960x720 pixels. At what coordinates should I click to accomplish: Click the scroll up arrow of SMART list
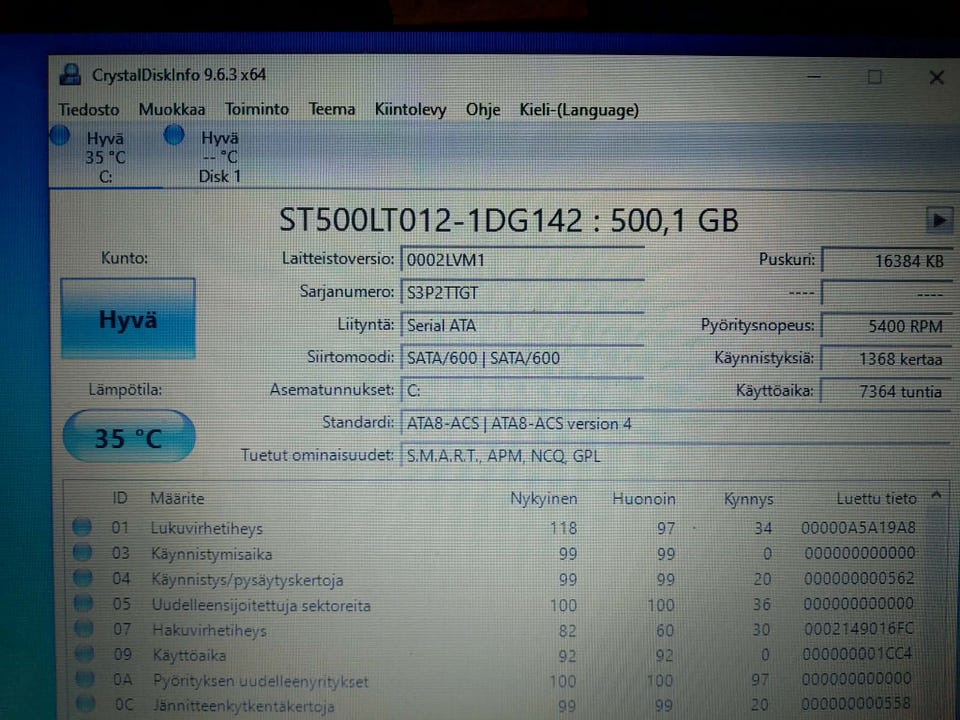pyautogui.click(x=936, y=495)
